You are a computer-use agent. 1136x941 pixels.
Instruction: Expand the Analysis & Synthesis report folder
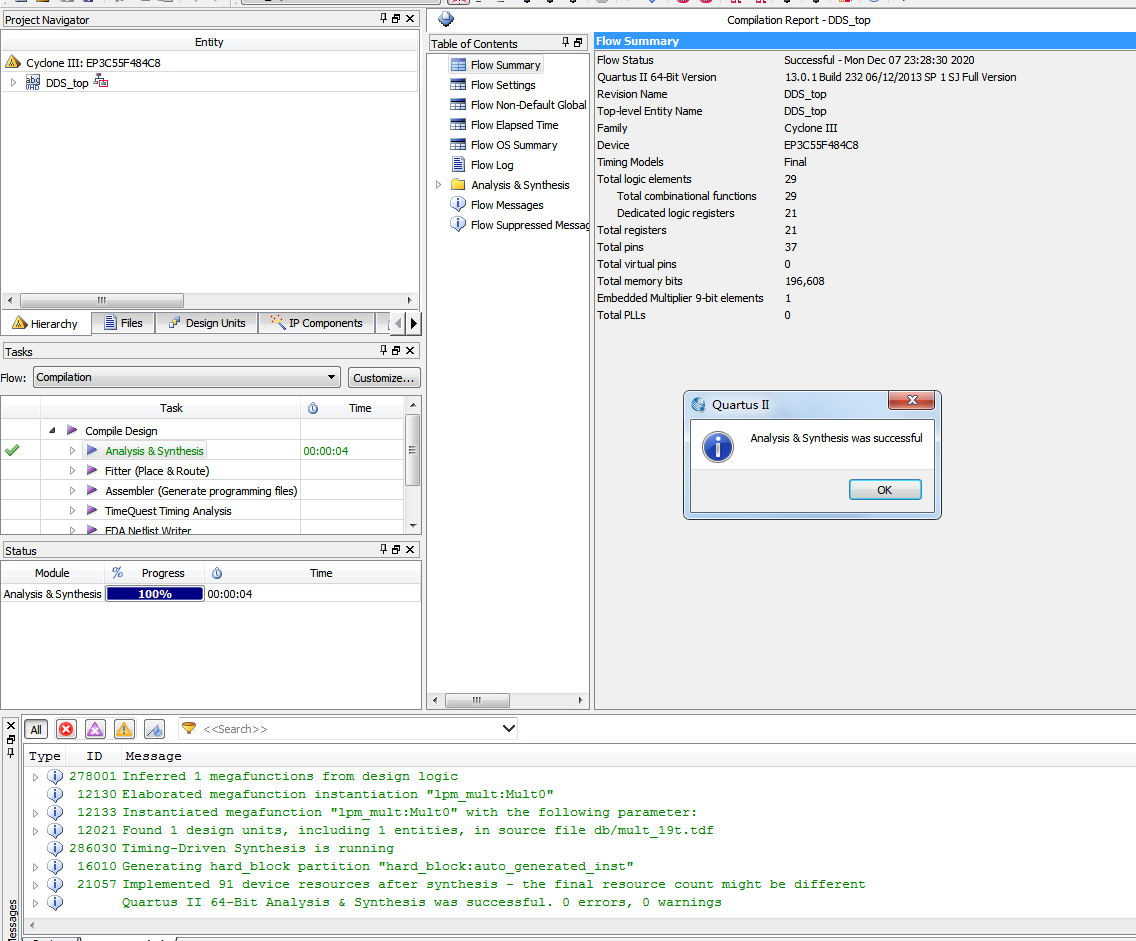click(438, 185)
